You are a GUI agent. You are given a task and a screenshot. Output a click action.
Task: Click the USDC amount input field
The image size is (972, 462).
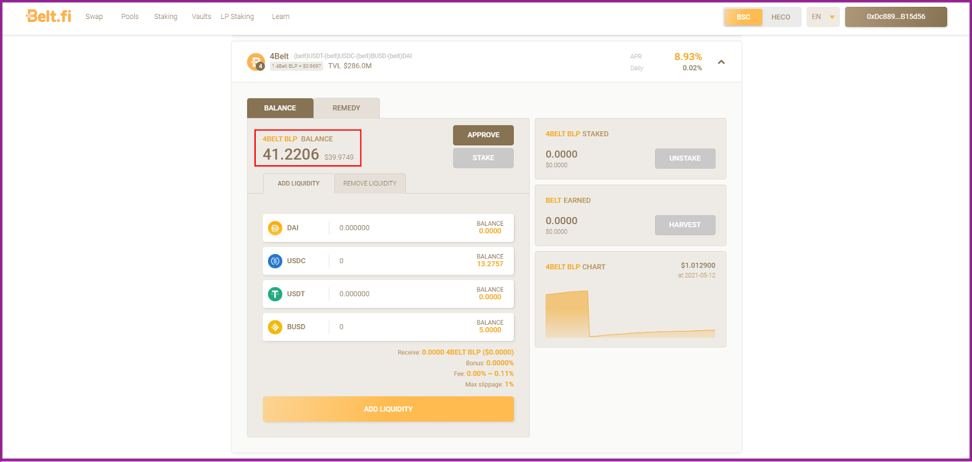click(x=400, y=261)
